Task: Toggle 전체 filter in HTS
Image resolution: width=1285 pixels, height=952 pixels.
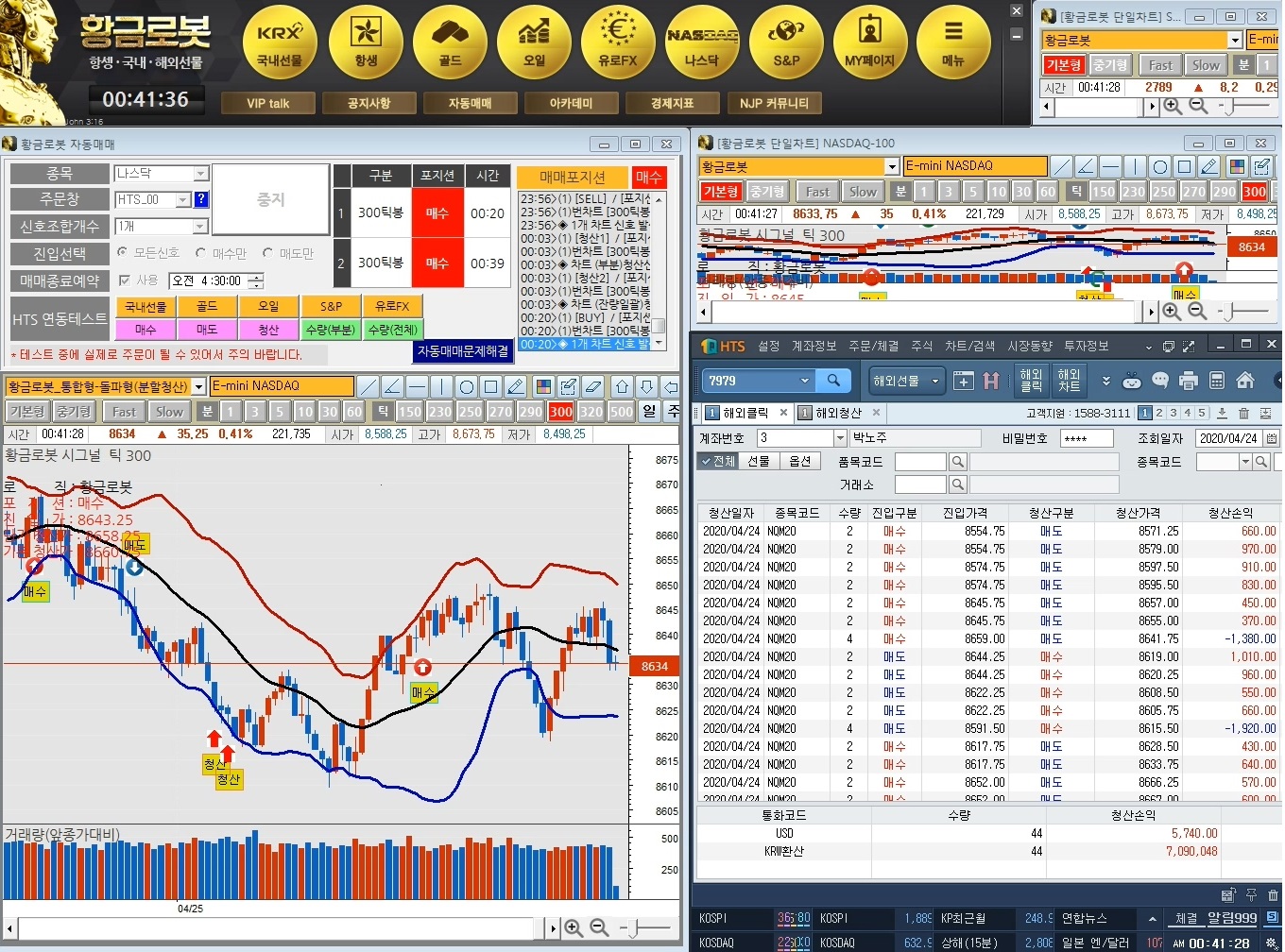Action: coord(718,461)
